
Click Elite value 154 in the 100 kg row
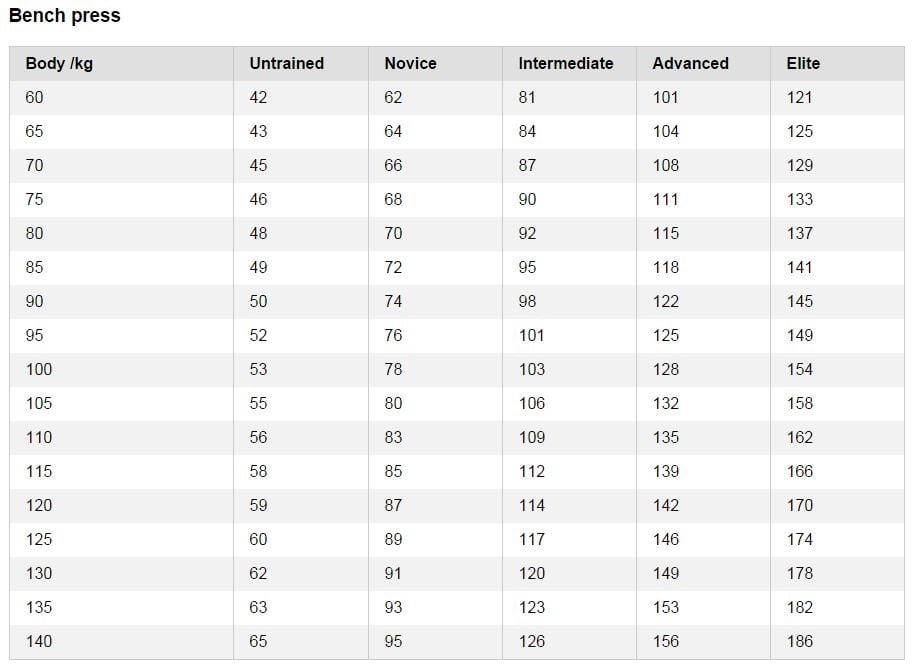[x=799, y=369]
